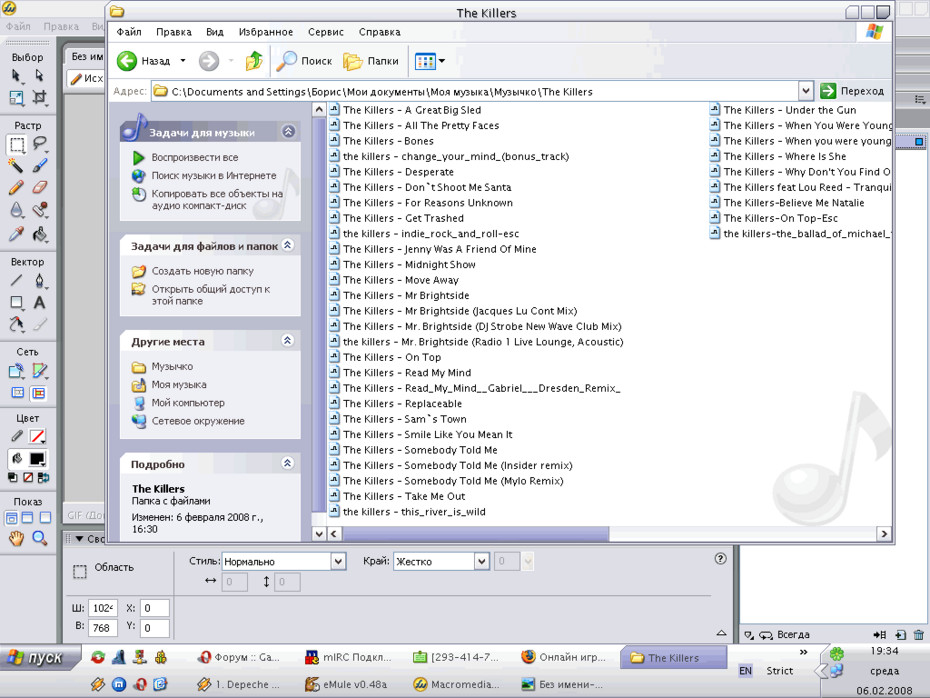Select the Zoom magnifier tool
The image size is (930, 698).
click(39, 538)
